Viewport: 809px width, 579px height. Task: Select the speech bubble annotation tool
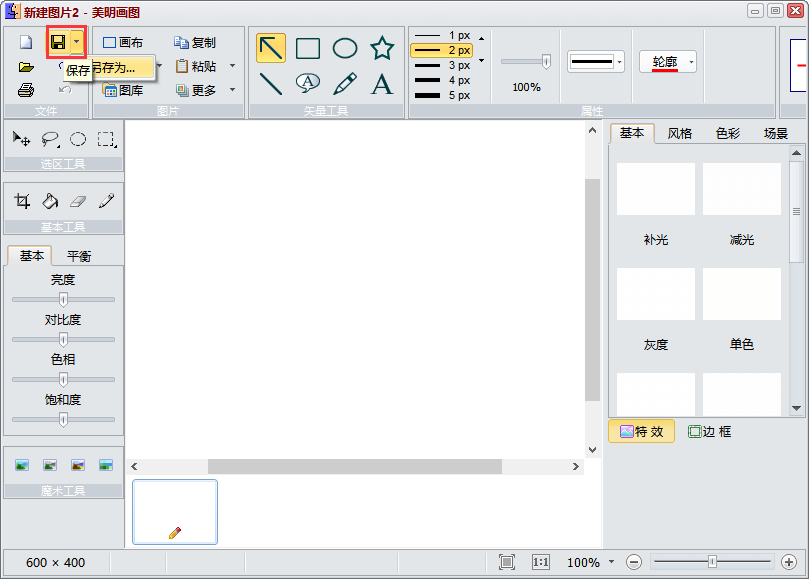point(308,83)
